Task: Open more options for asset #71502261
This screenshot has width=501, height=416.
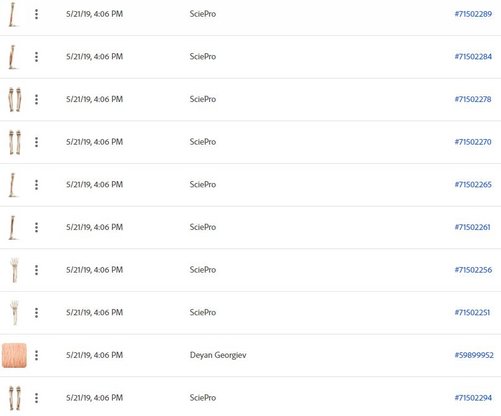Action: tap(36, 227)
